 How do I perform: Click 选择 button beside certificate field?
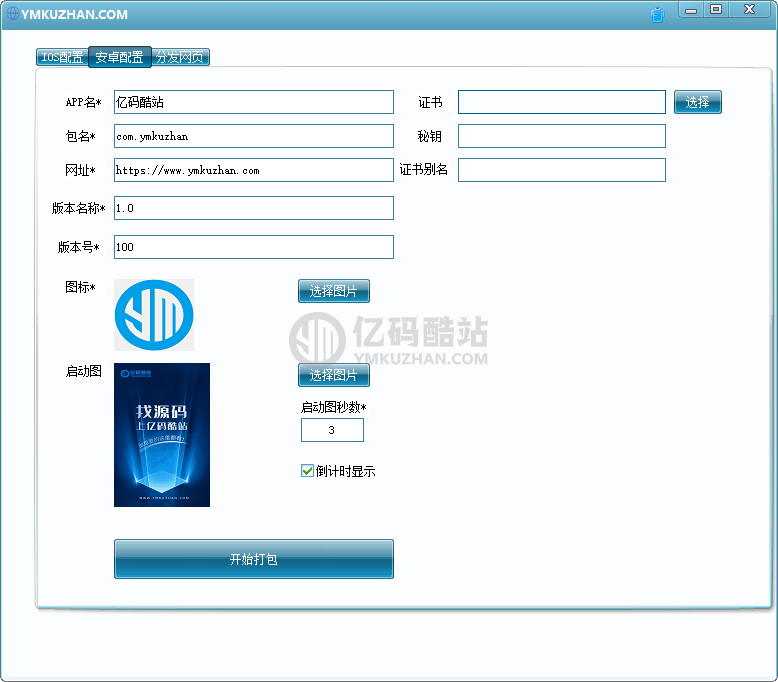(698, 102)
